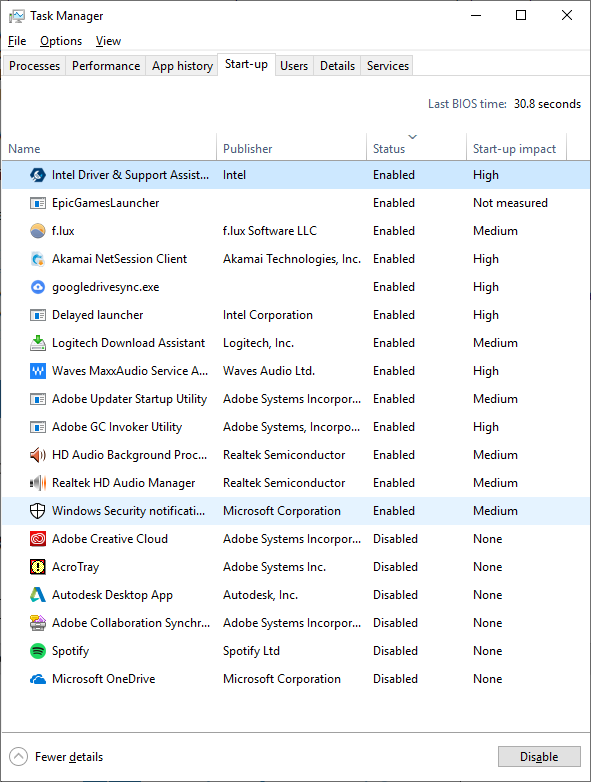Viewport: 591px width, 782px height.
Task: Click the Akamai NetSession Client icon
Action: (x=38, y=259)
